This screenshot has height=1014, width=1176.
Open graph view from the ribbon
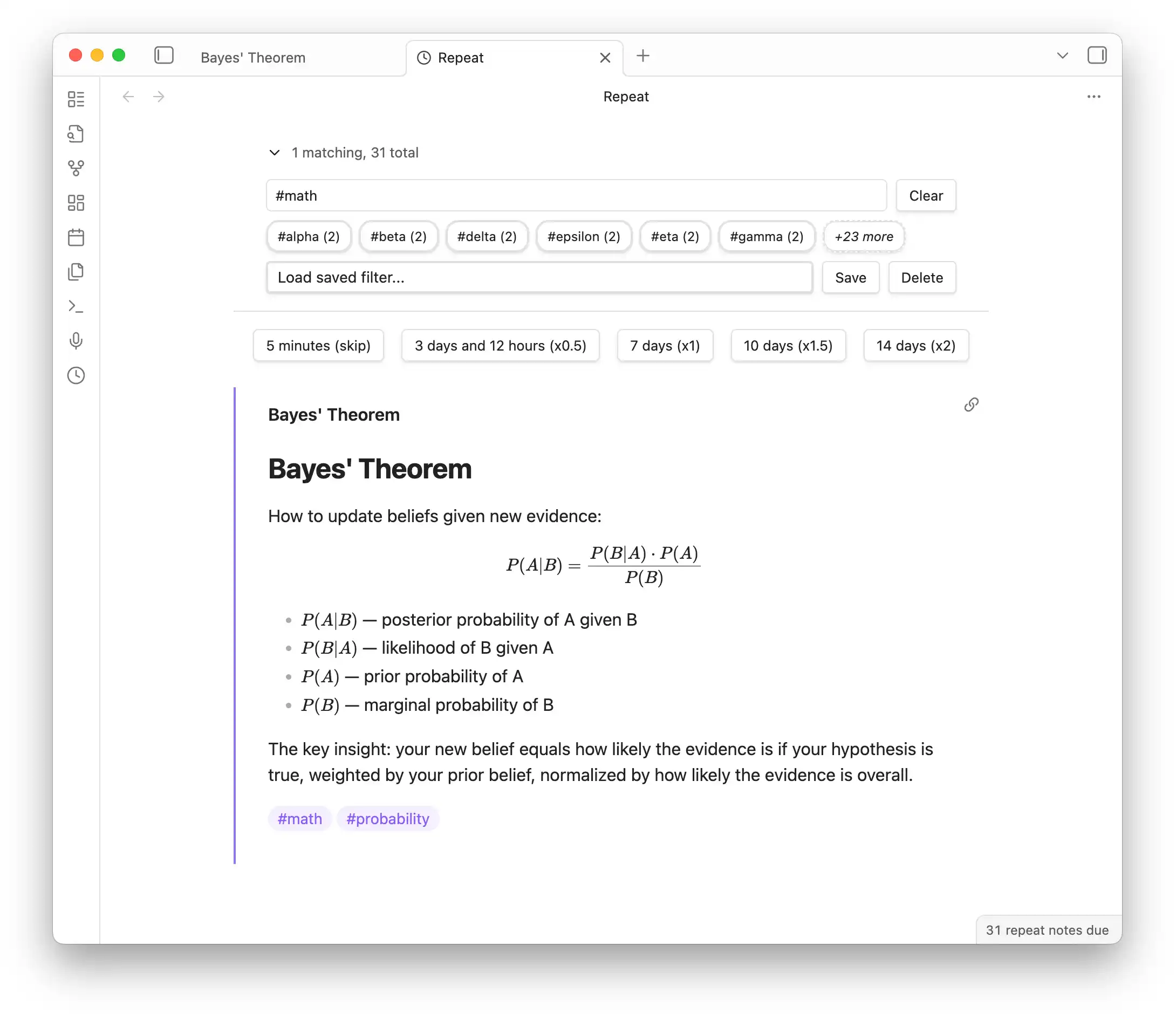point(76,168)
